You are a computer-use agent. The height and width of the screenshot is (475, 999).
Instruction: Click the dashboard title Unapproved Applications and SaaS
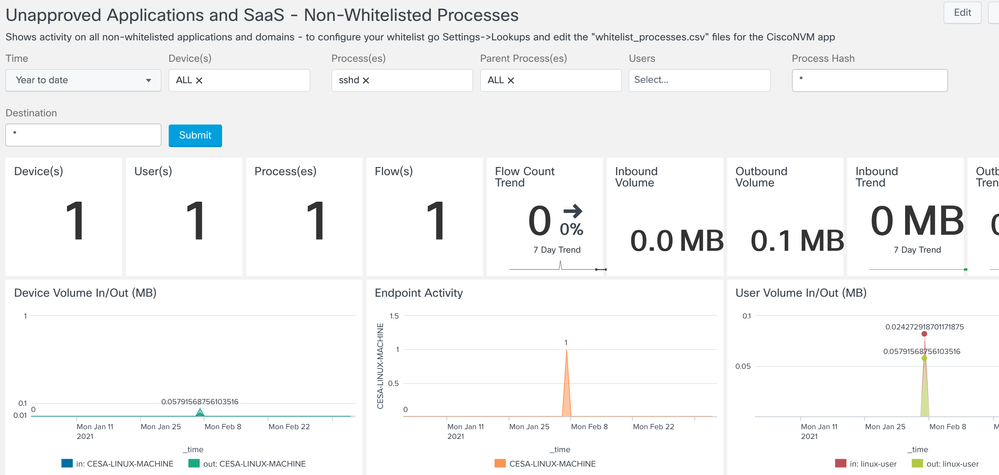click(262, 14)
